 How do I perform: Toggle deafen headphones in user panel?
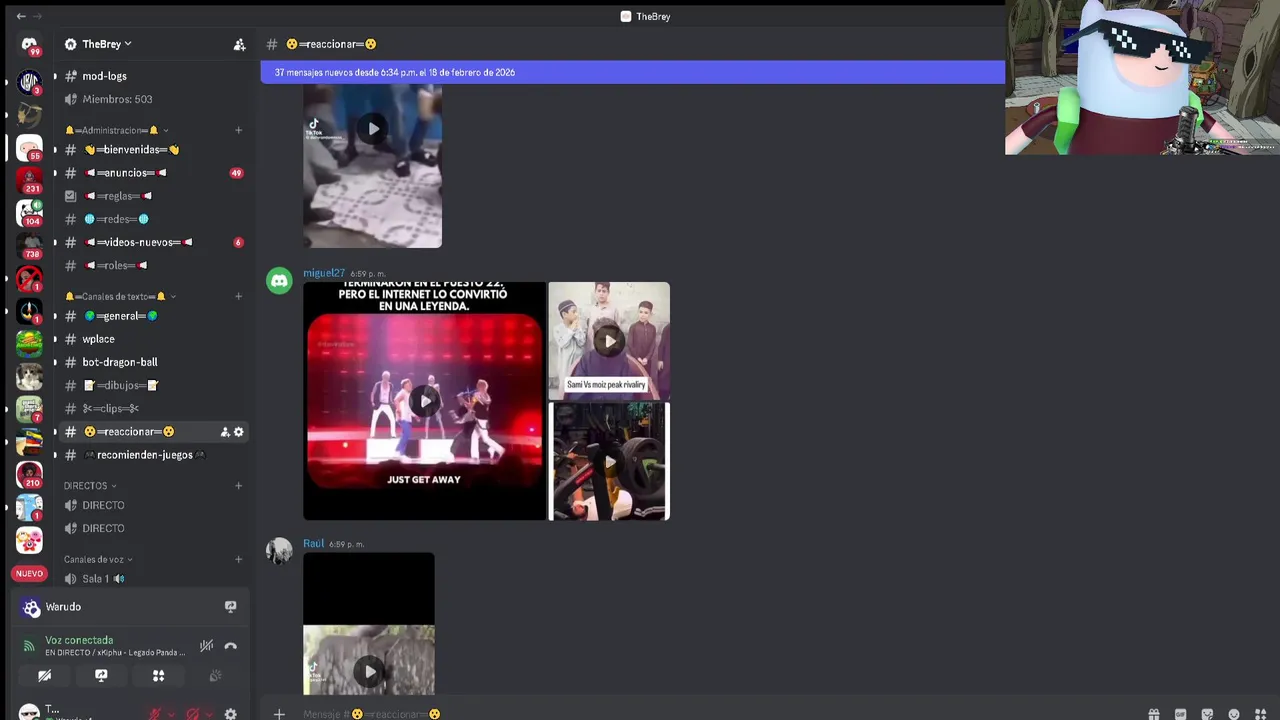click(193, 714)
